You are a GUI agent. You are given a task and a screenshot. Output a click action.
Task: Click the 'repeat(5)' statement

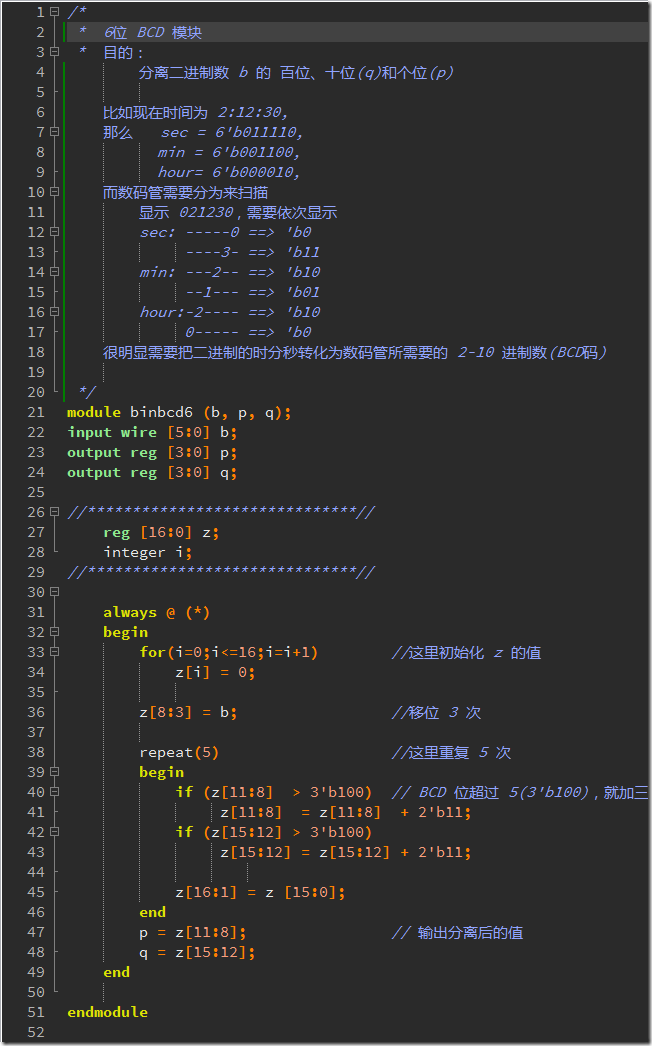[x=179, y=752]
